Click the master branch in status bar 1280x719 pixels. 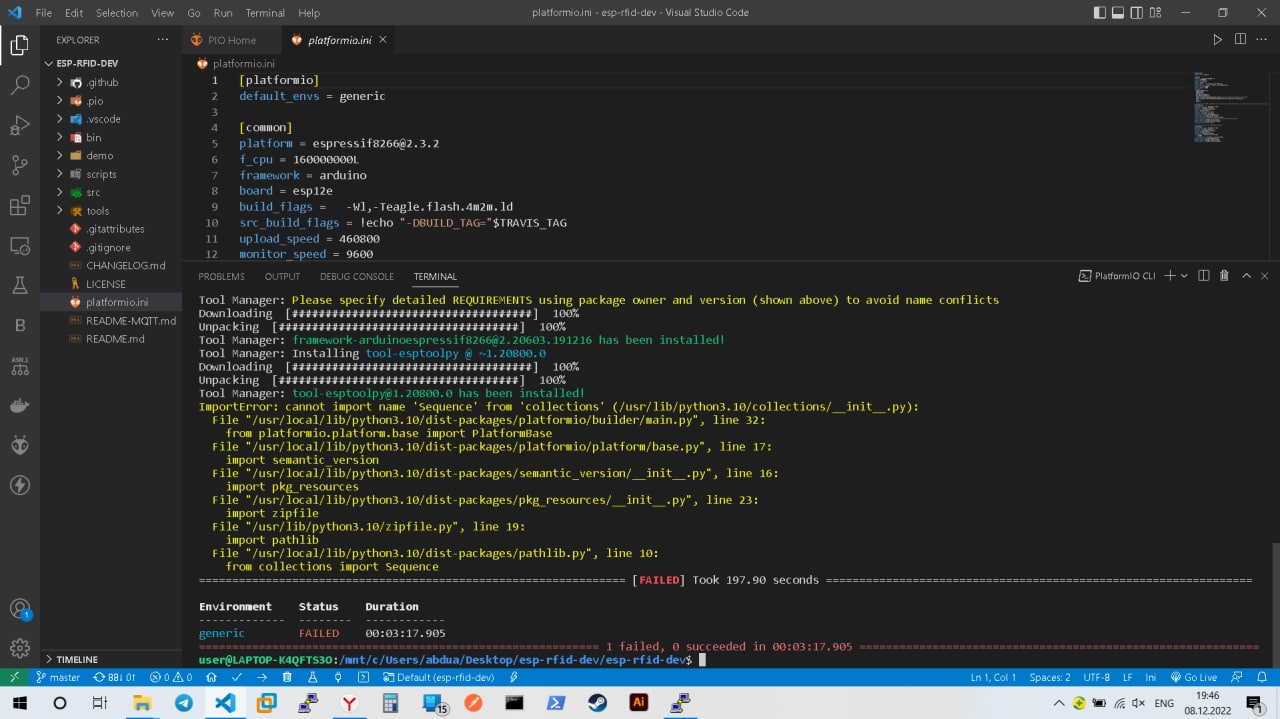click(x=58, y=677)
